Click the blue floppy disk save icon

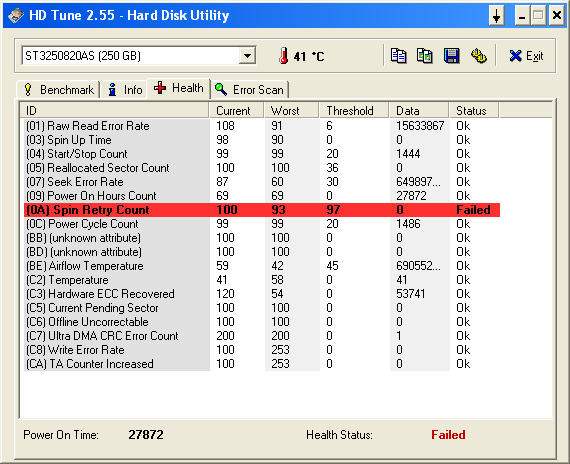click(x=451, y=56)
